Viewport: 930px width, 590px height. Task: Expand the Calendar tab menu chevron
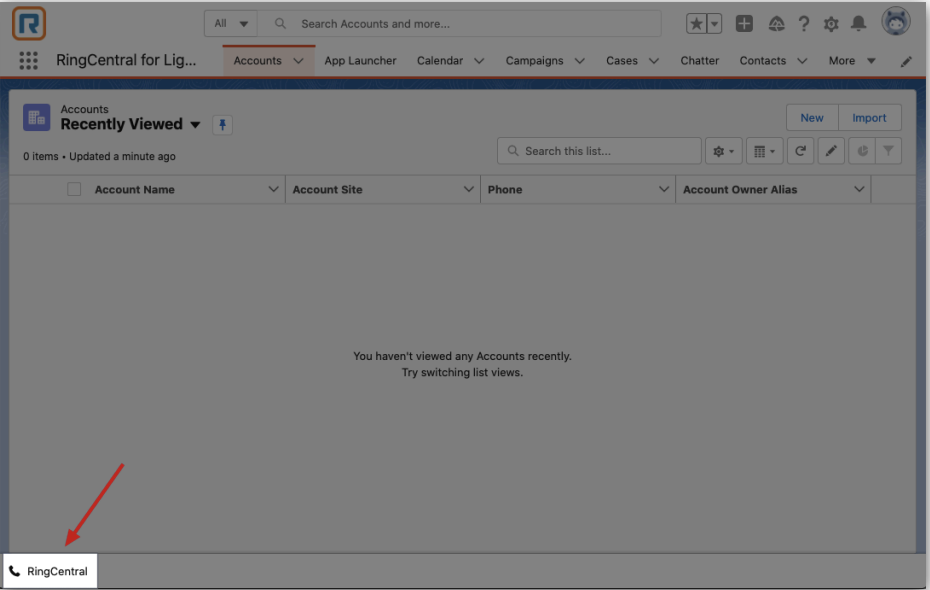(479, 60)
